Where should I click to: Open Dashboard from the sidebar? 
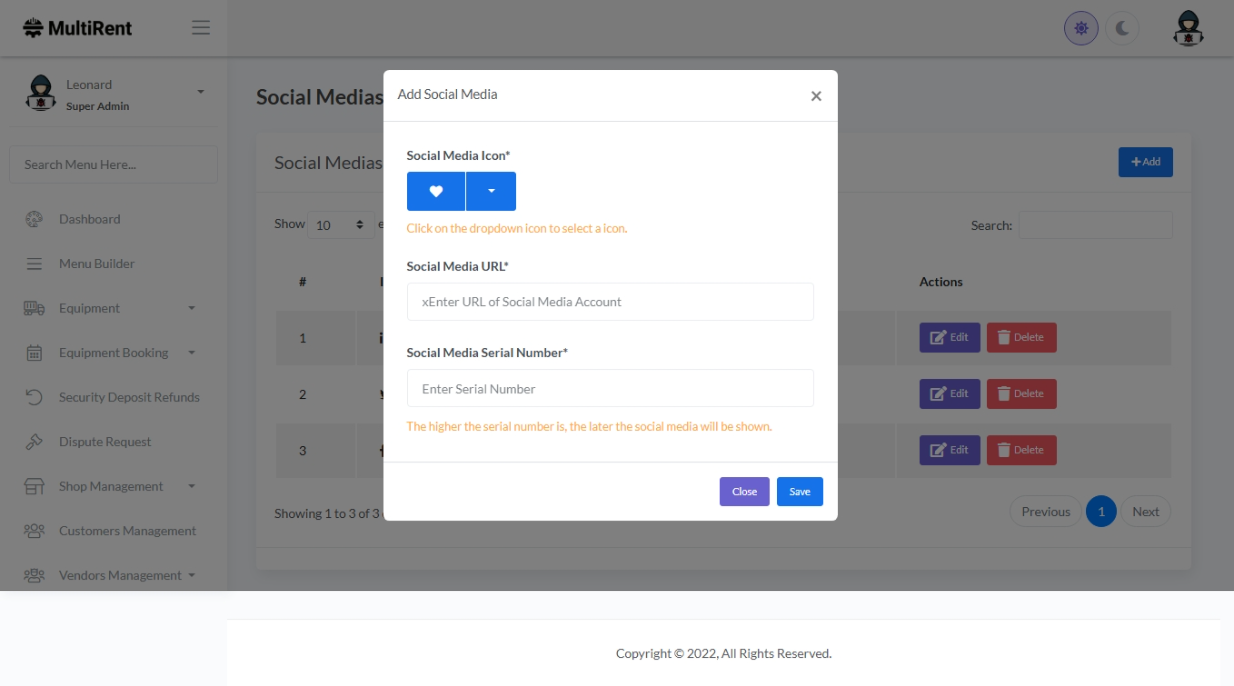89,219
